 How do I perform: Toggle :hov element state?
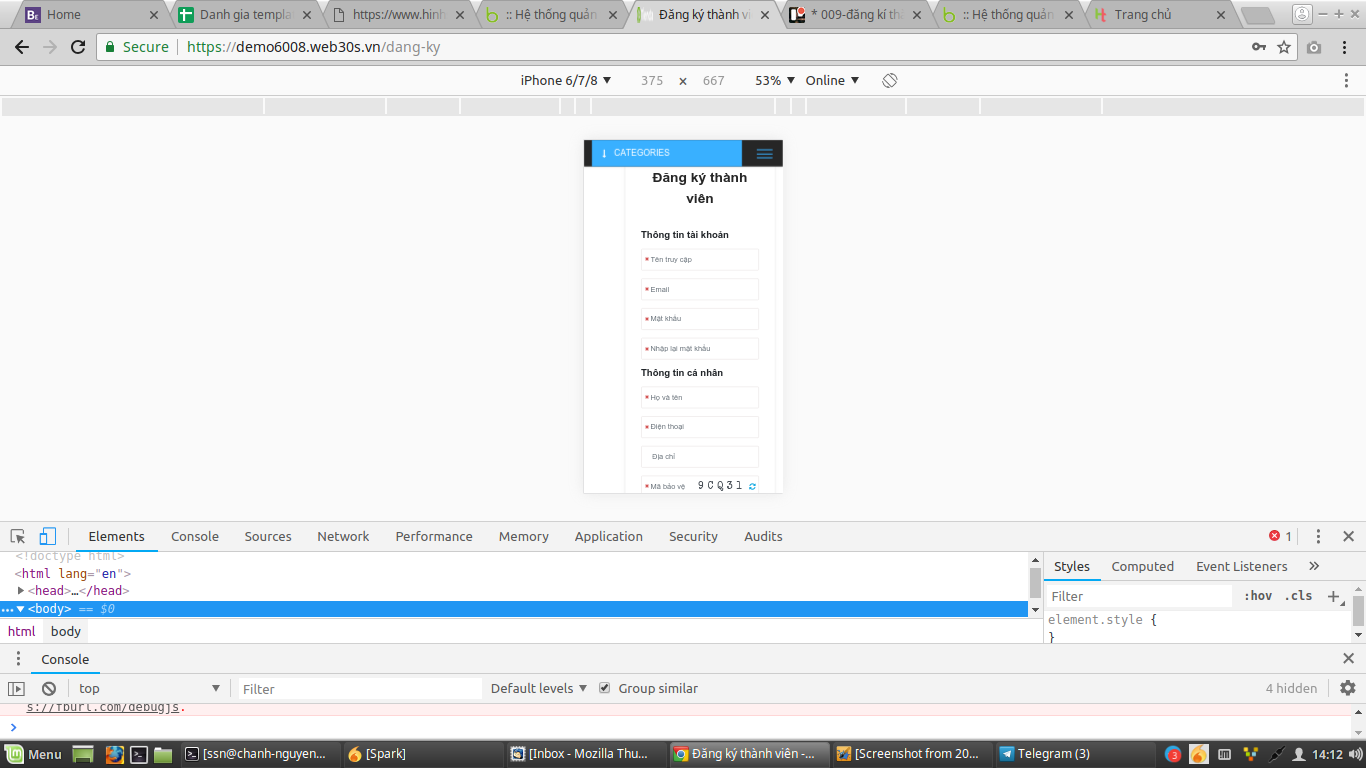coord(1258,596)
